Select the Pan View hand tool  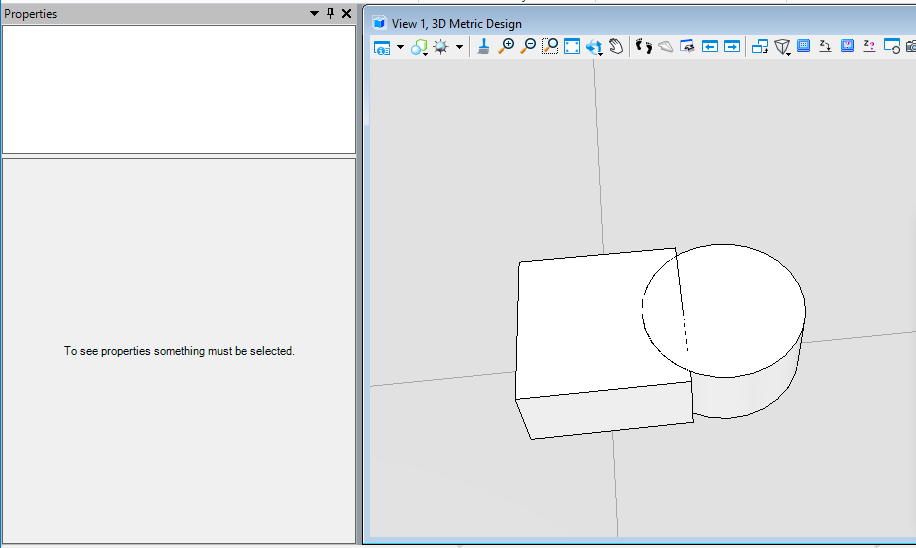(x=616, y=46)
